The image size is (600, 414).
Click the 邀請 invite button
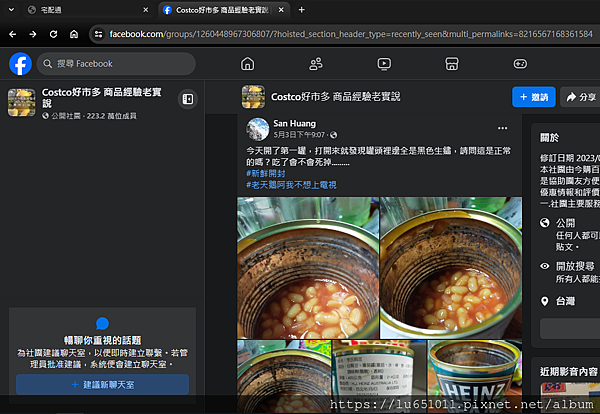pos(534,97)
